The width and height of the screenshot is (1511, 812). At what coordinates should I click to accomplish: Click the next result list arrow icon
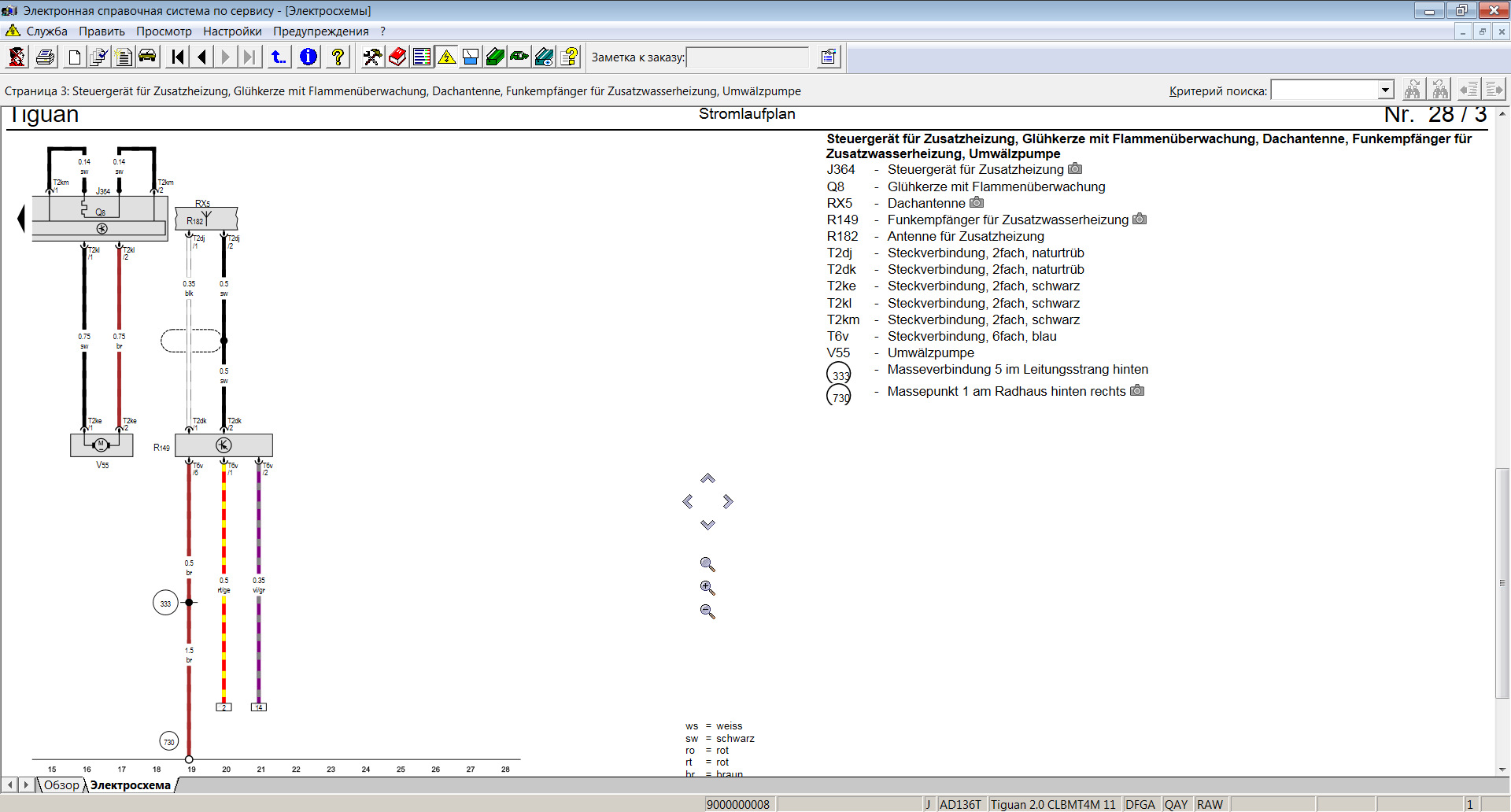tap(1494, 89)
